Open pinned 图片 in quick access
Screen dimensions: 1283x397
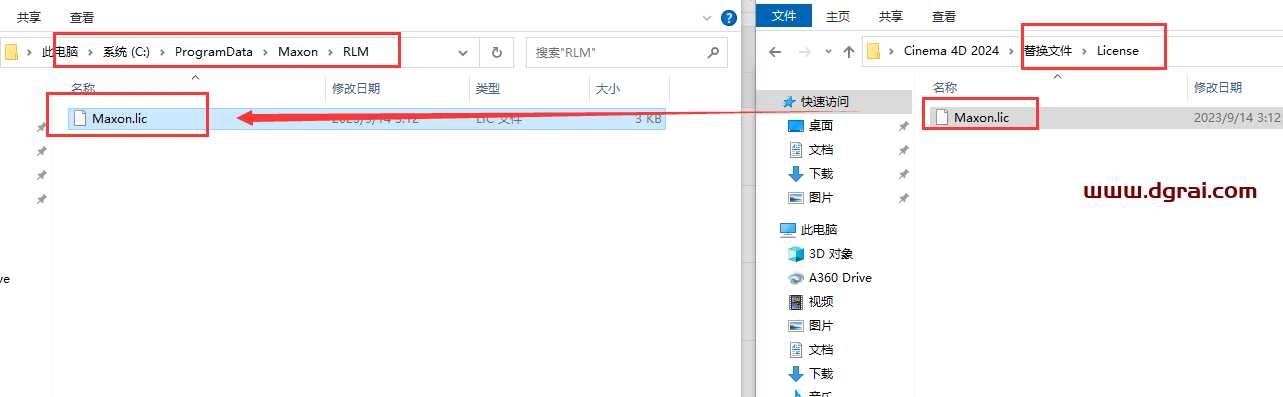click(x=821, y=198)
